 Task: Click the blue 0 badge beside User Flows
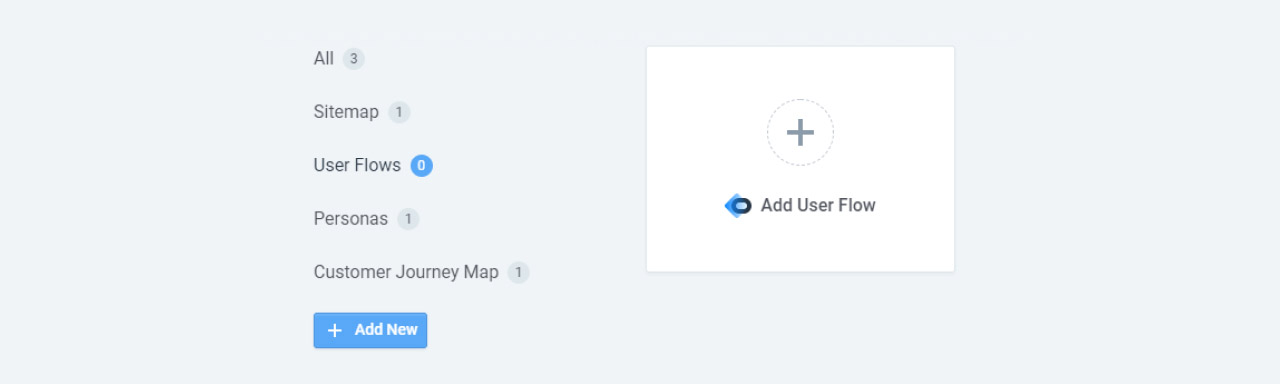click(x=422, y=166)
